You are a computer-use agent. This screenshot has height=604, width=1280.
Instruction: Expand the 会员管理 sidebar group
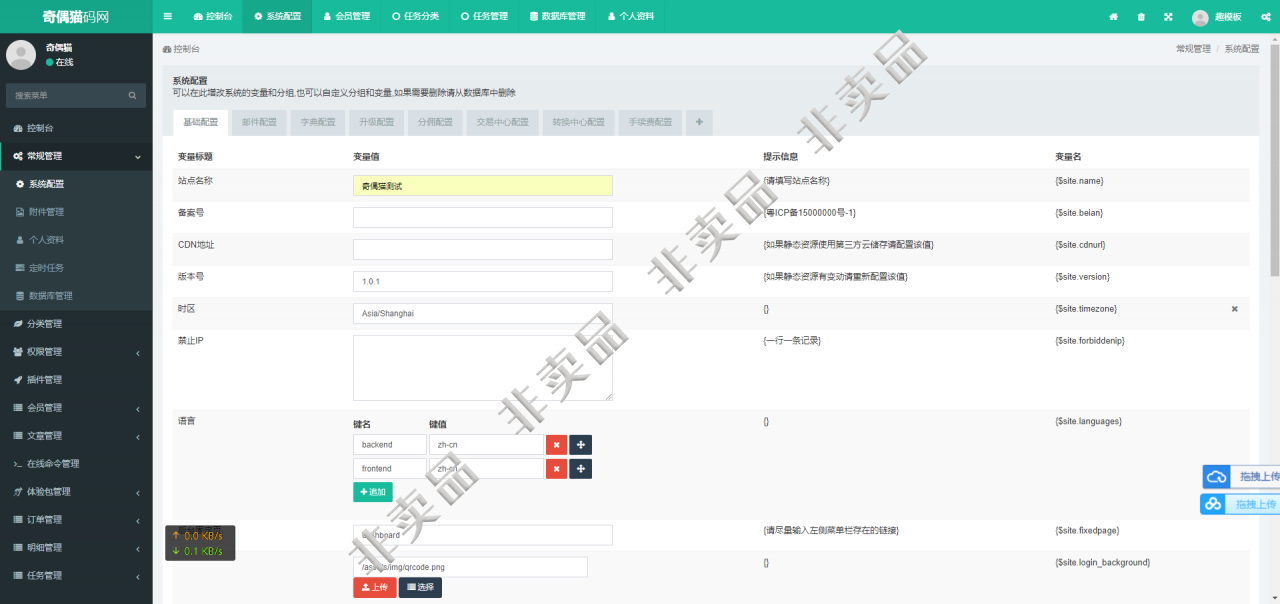[76, 408]
